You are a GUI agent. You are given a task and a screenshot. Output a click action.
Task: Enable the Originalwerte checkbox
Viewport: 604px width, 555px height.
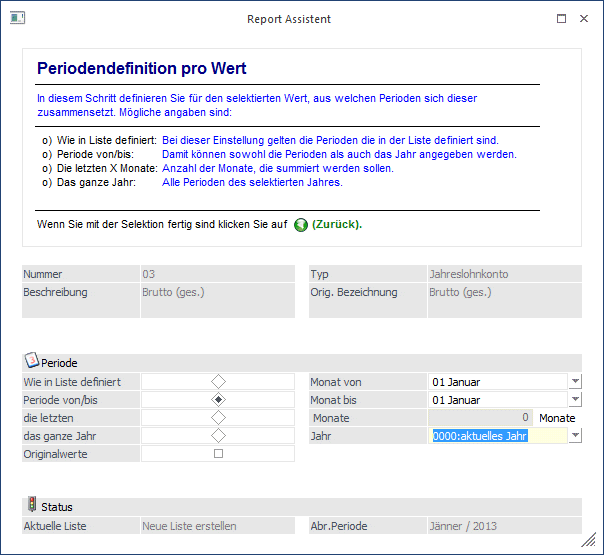coord(218,454)
